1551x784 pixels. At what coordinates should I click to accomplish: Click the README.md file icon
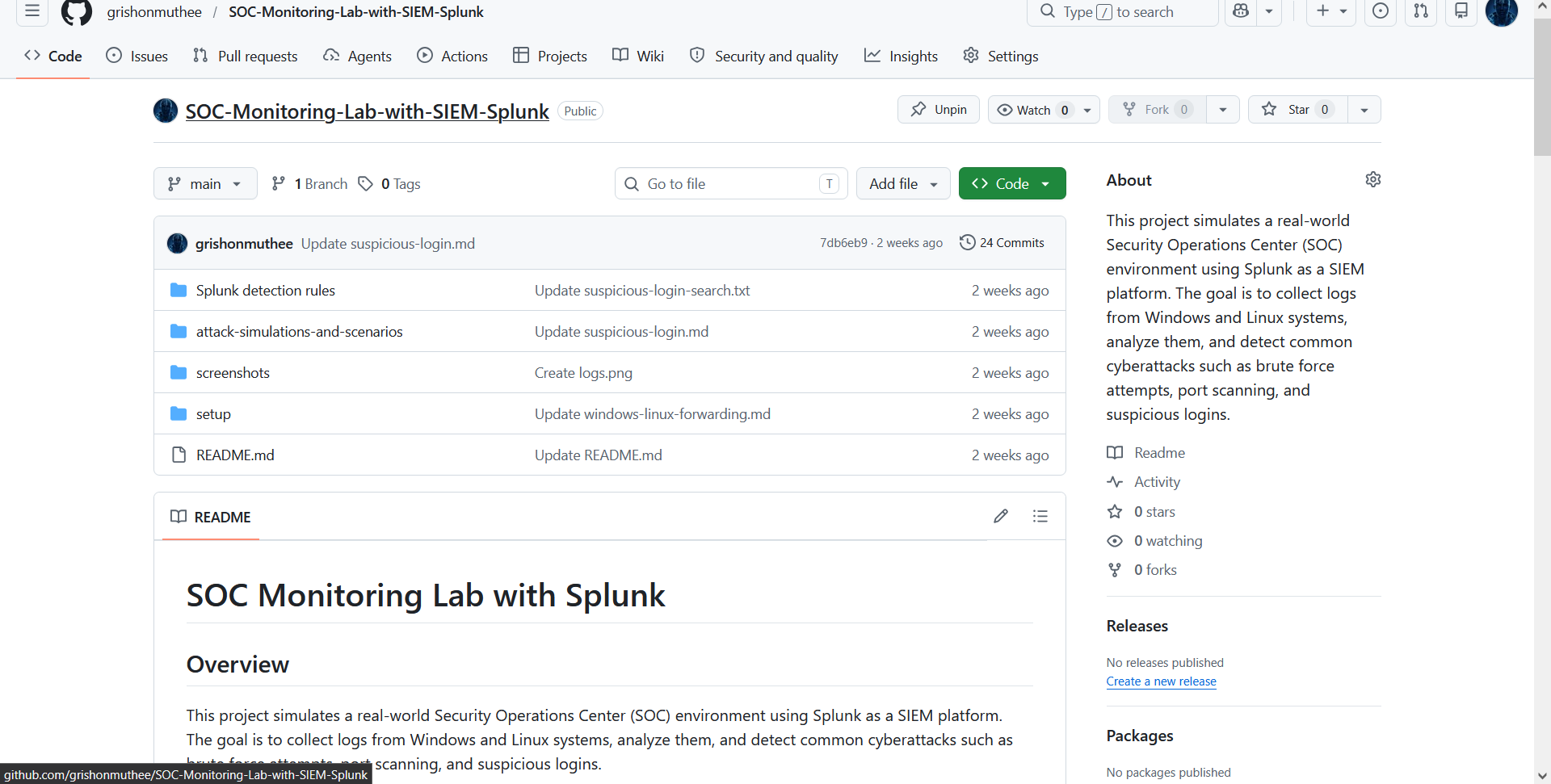179,455
